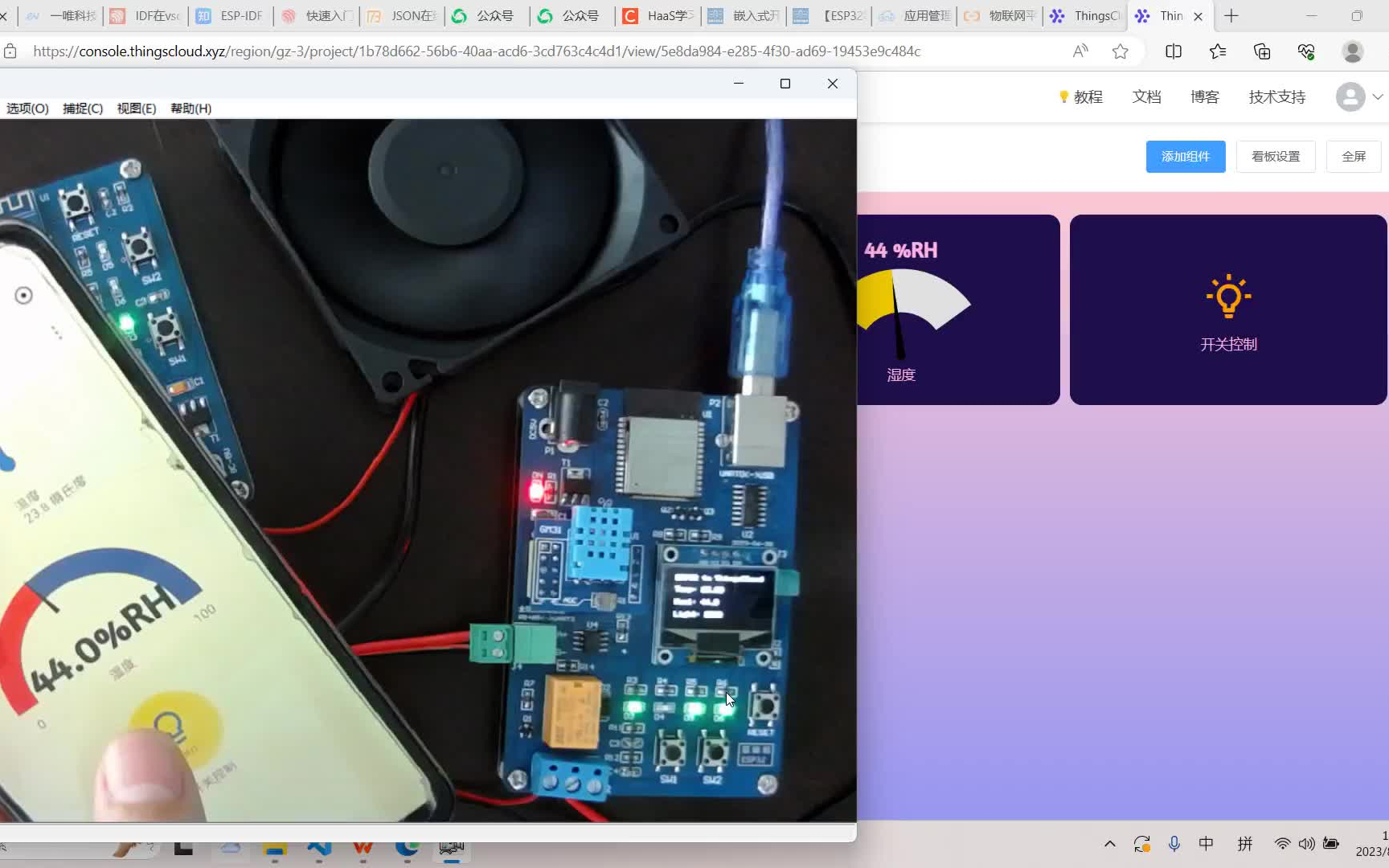Switch to the 一唯科技 browser tab
The width and height of the screenshot is (1389, 868).
60,16
